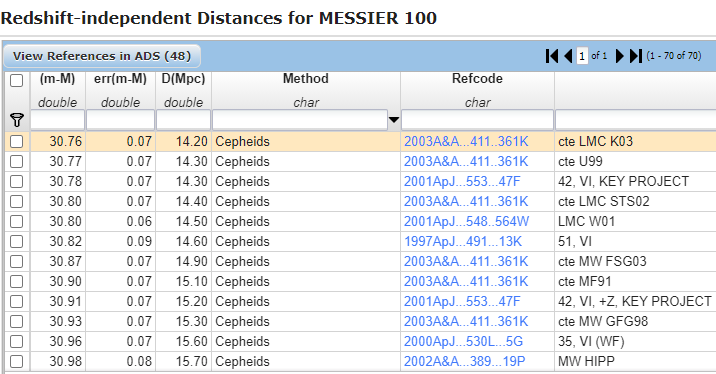
Task: Select checkbox for cte MW FSG03 row
Action: point(16,262)
